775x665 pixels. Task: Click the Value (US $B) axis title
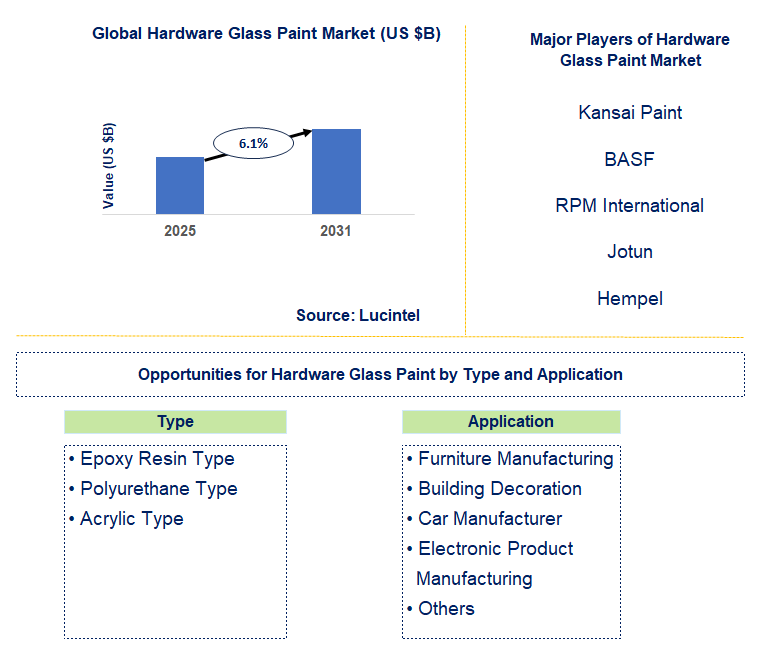click(x=108, y=166)
